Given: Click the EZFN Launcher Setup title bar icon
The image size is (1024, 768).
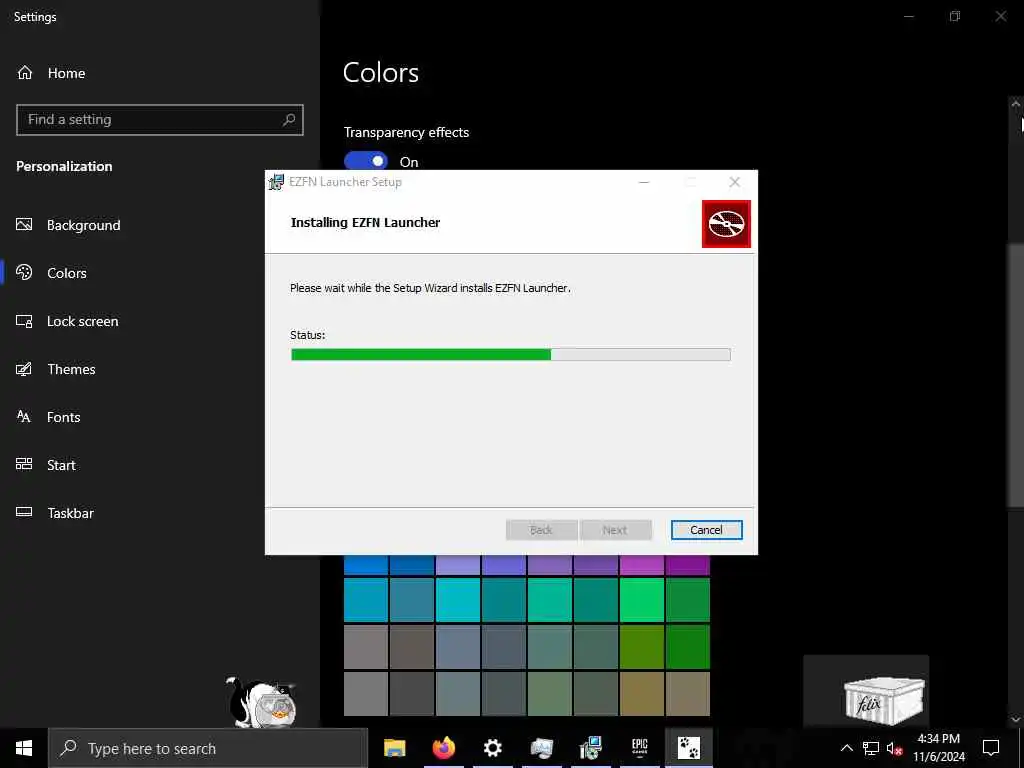Looking at the screenshot, I should pos(276,182).
